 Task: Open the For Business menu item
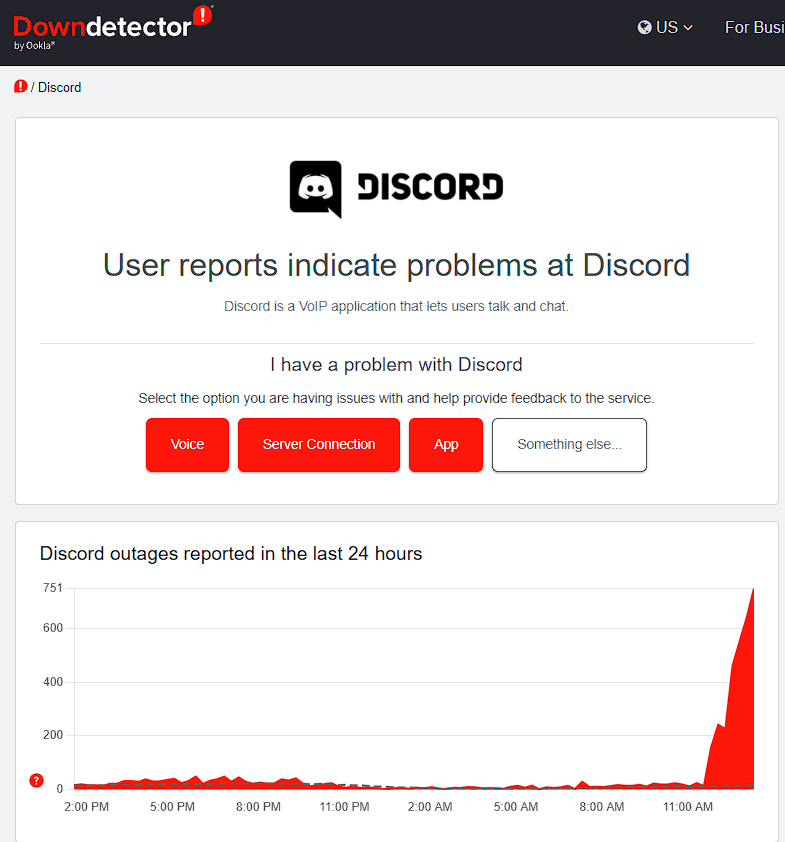pyautogui.click(x=754, y=27)
